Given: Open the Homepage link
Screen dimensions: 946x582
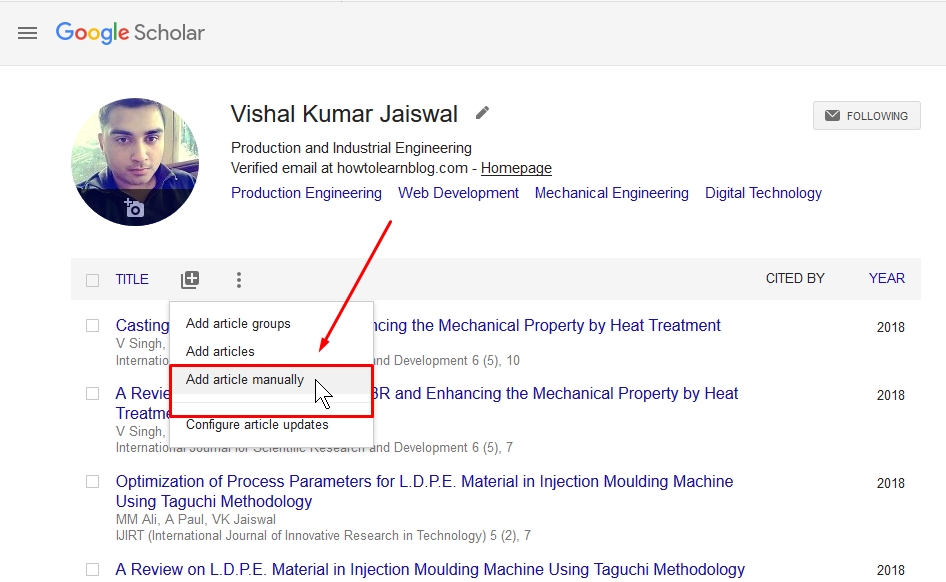Looking at the screenshot, I should point(516,168).
